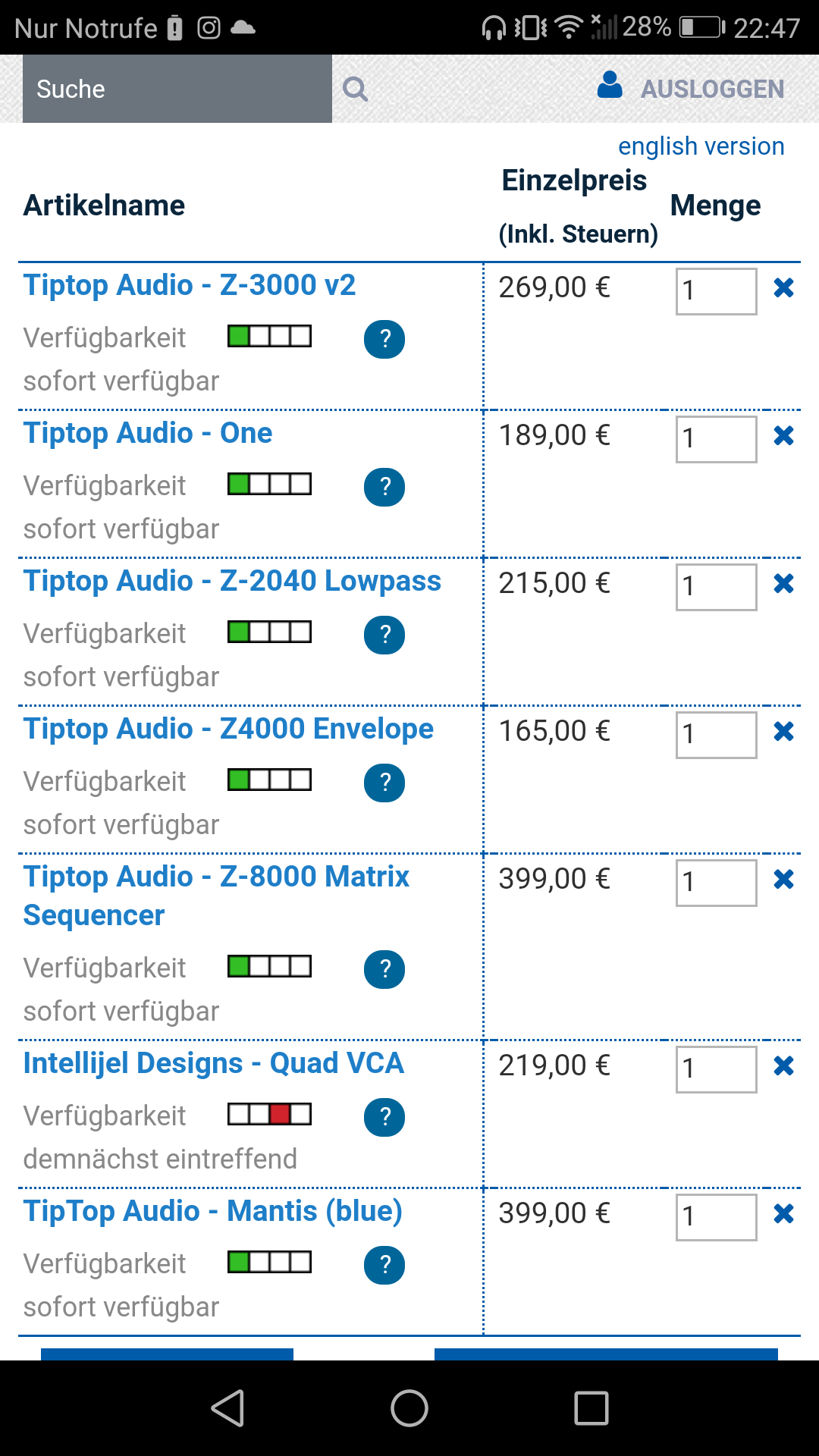Click AUSLOGGEN to log out
This screenshot has height=1456, width=819.
tap(713, 89)
